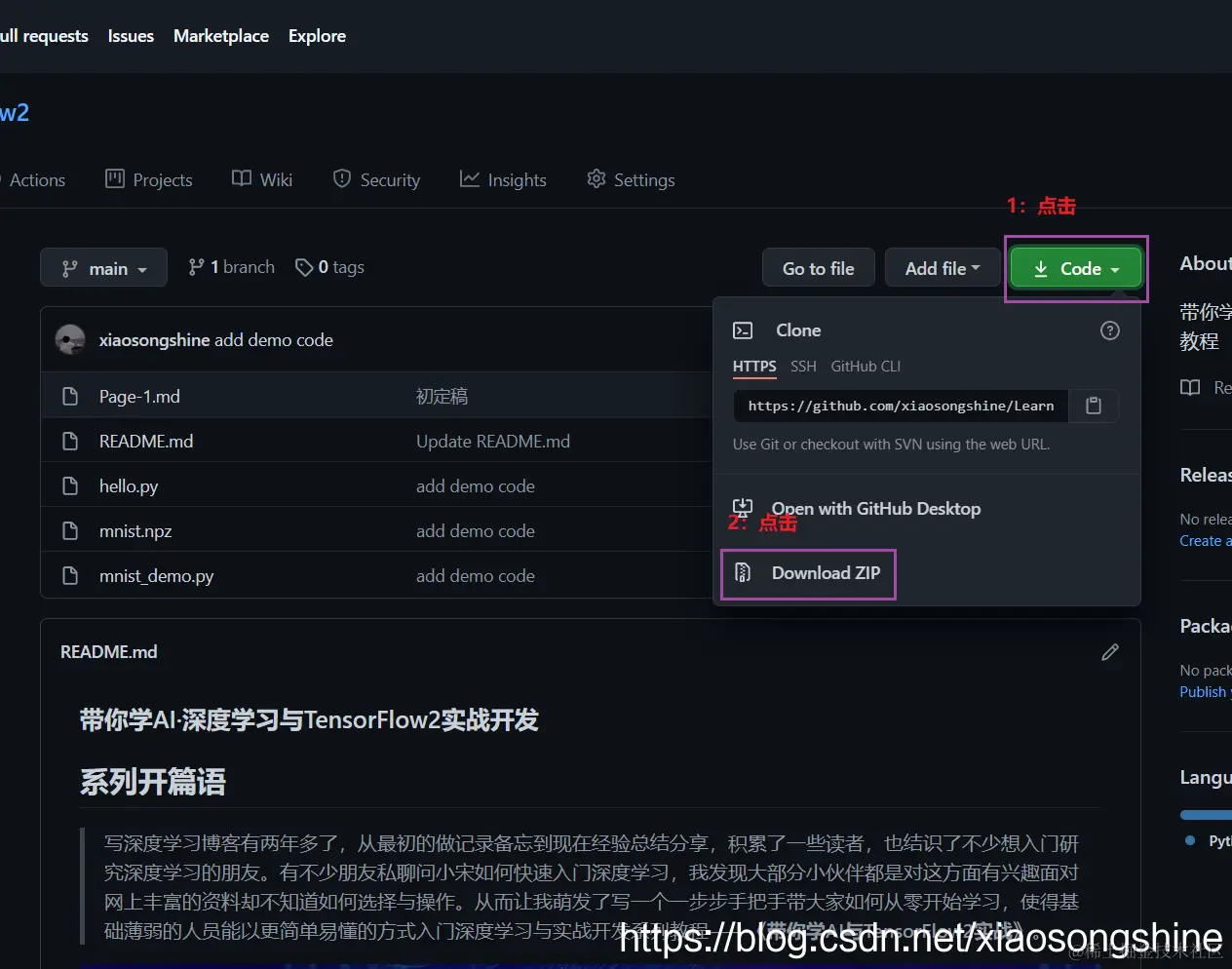Open Marketplace in the top navigation

click(x=221, y=36)
